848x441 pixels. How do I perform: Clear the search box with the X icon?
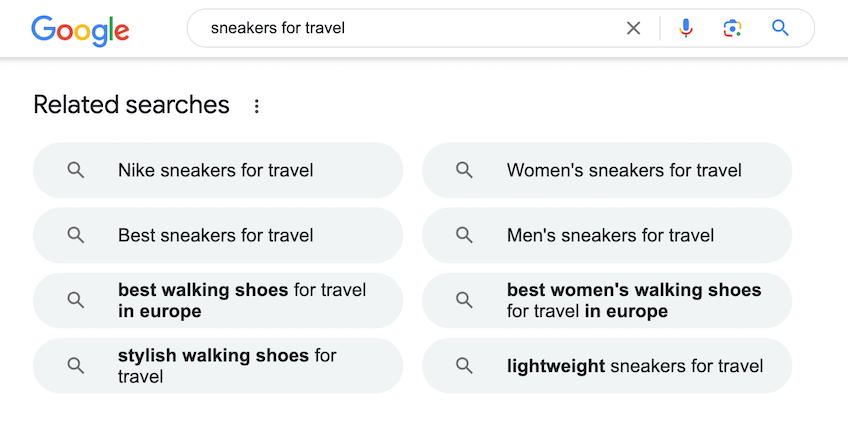(633, 28)
